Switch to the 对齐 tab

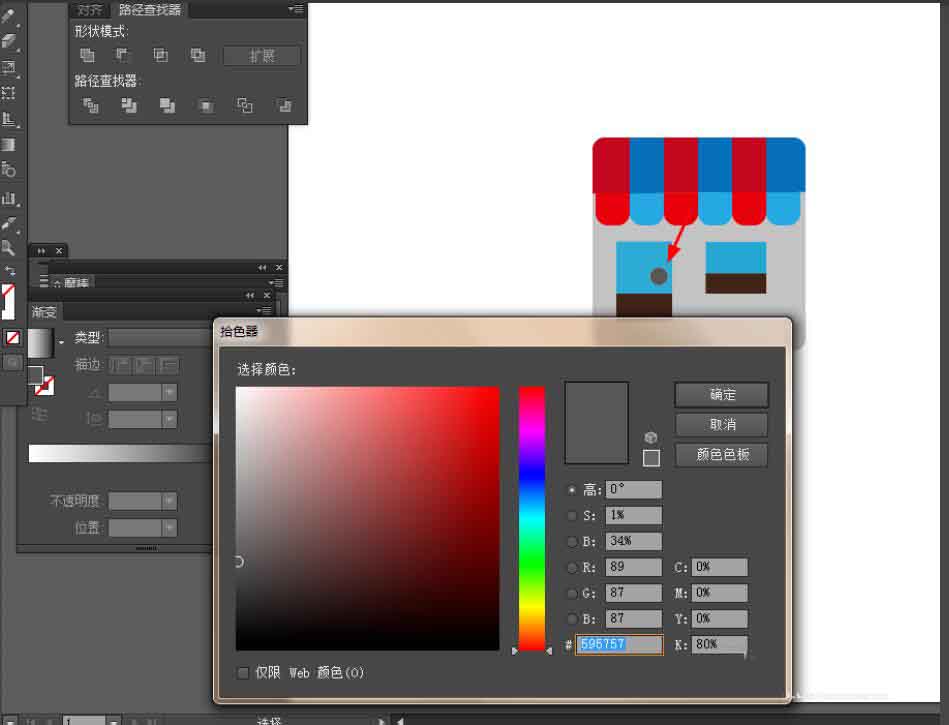pos(90,10)
